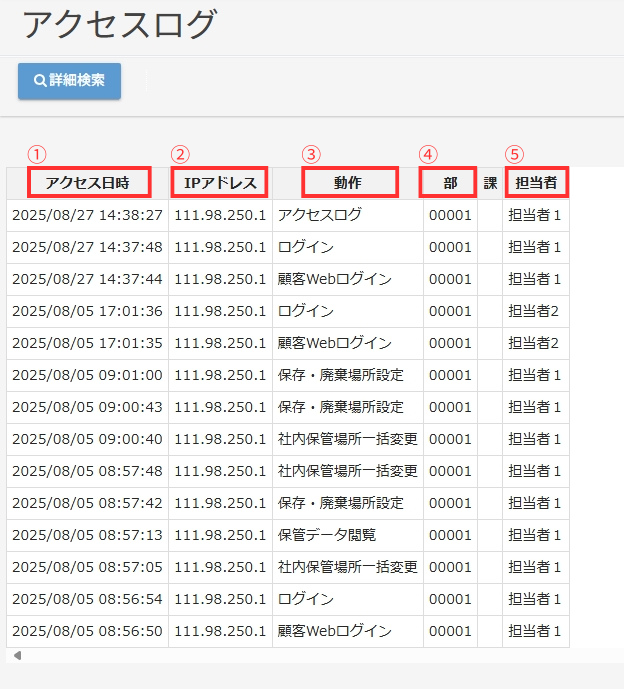Viewport: 624px width, 689px height.
Task: Click アクセスログ in the 動作 column
Action: [320, 215]
